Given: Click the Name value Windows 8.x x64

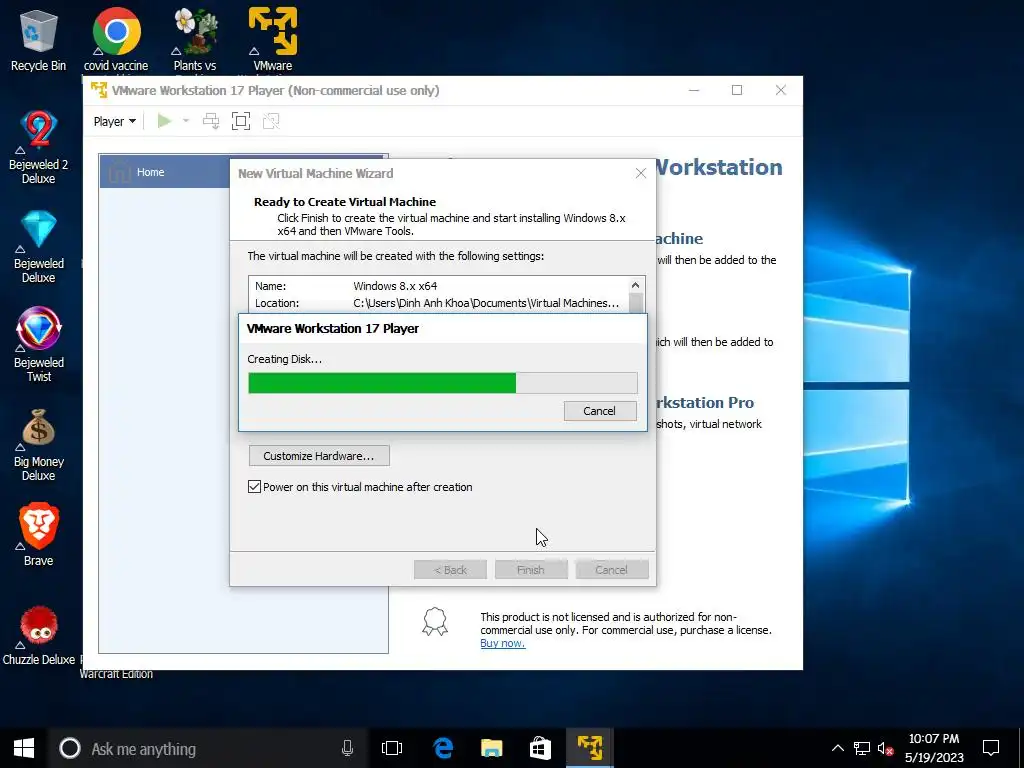Looking at the screenshot, I should 395,286.
